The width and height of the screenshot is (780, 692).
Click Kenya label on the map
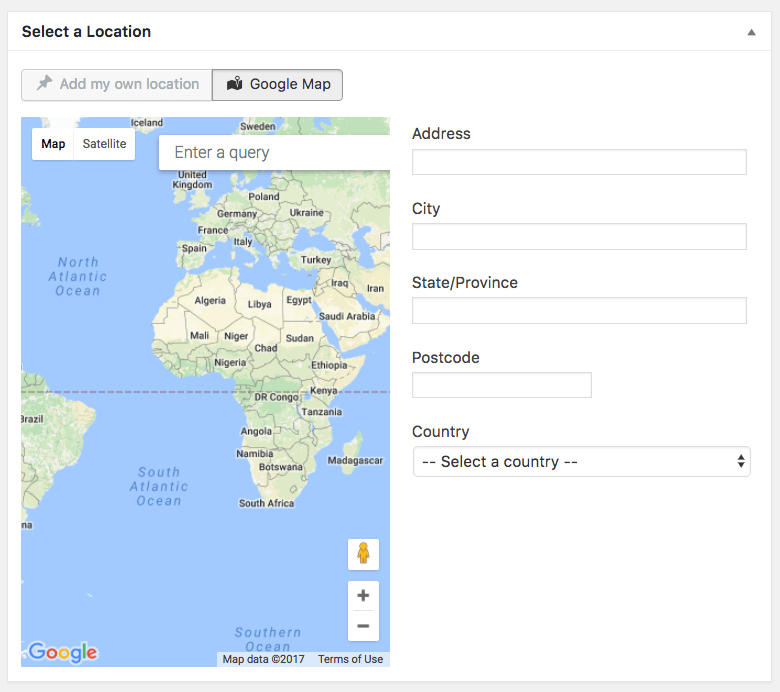click(x=323, y=391)
